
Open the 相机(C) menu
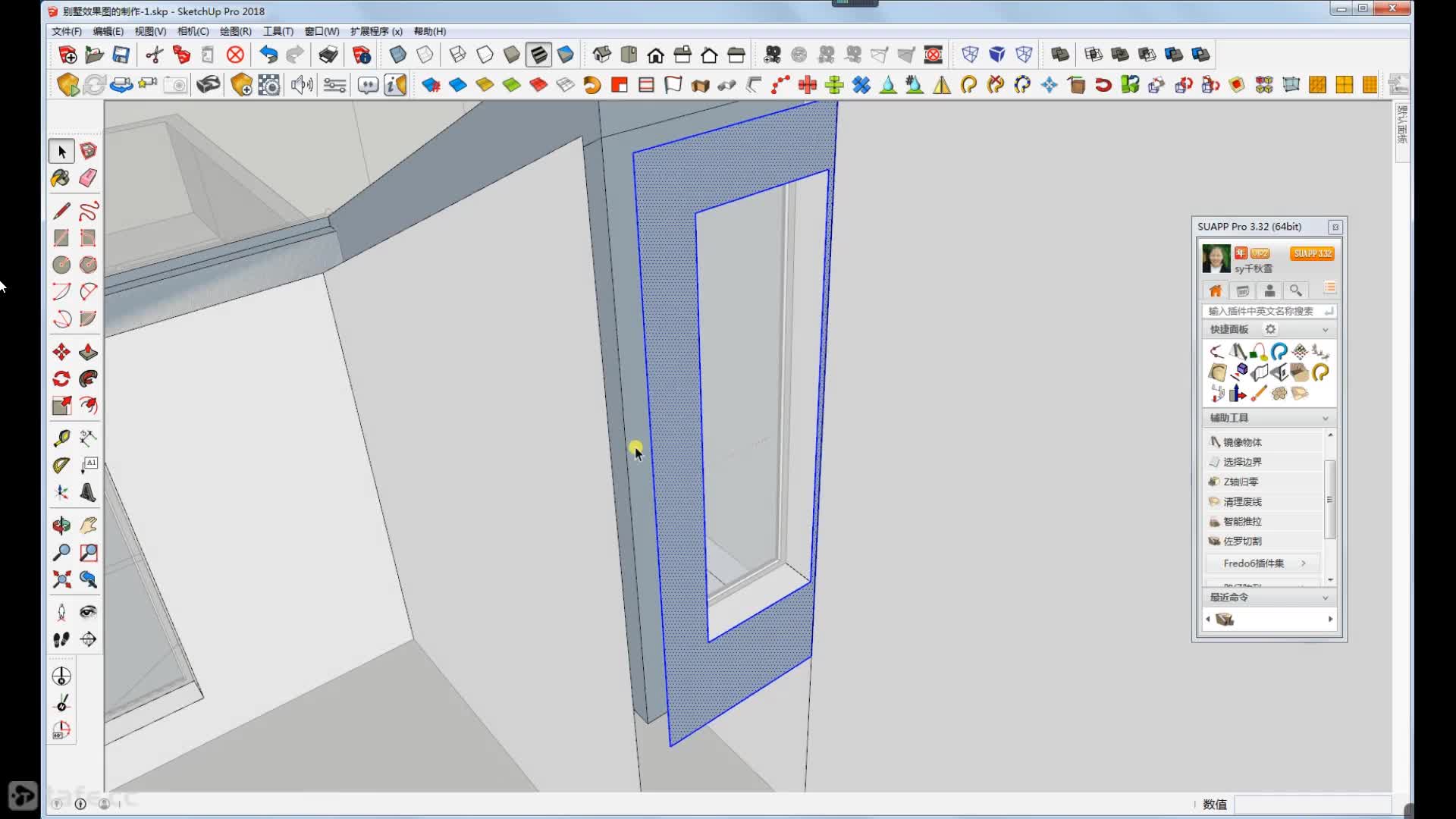193,31
